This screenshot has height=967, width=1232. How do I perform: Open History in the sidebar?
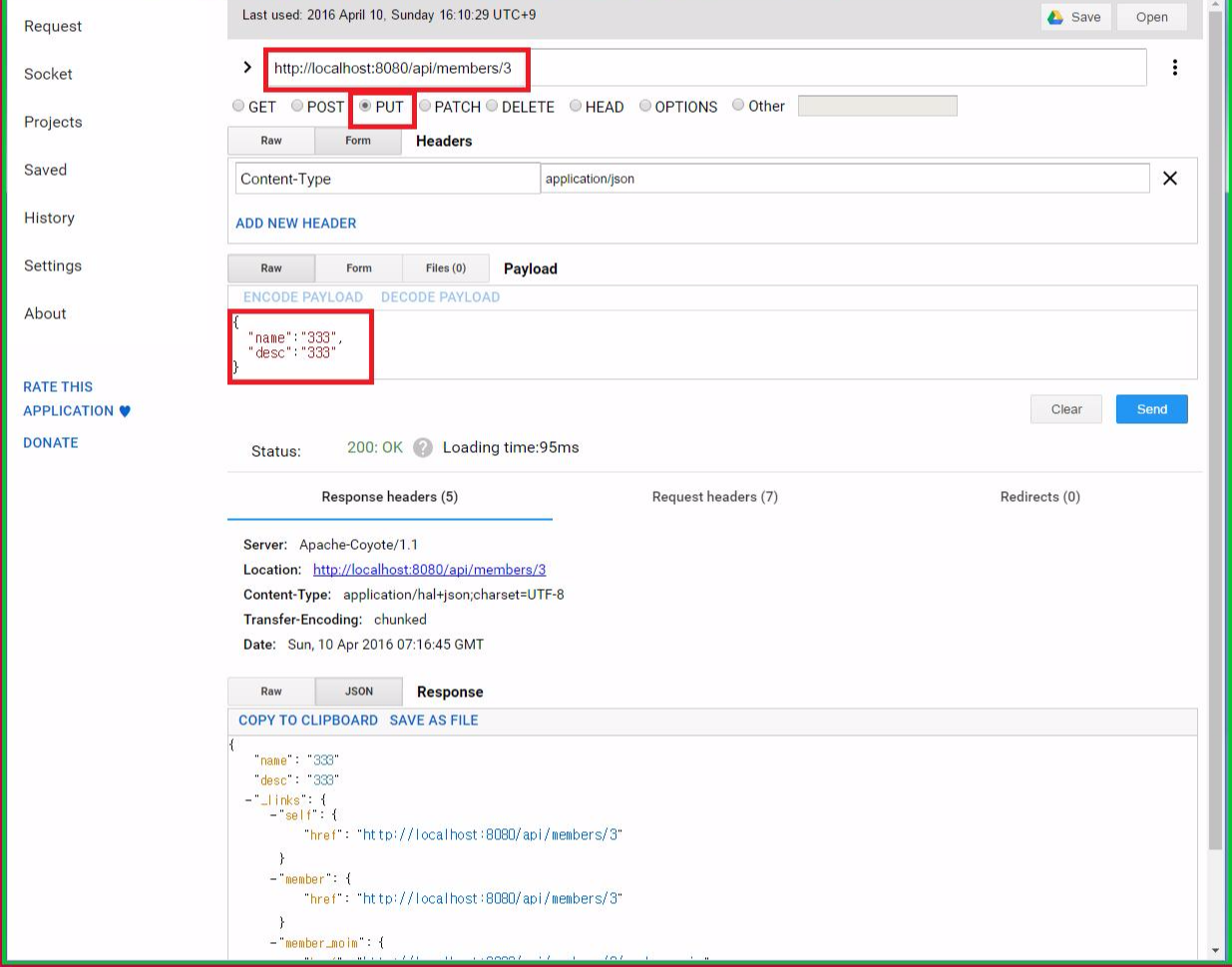click(x=49, y=218)
